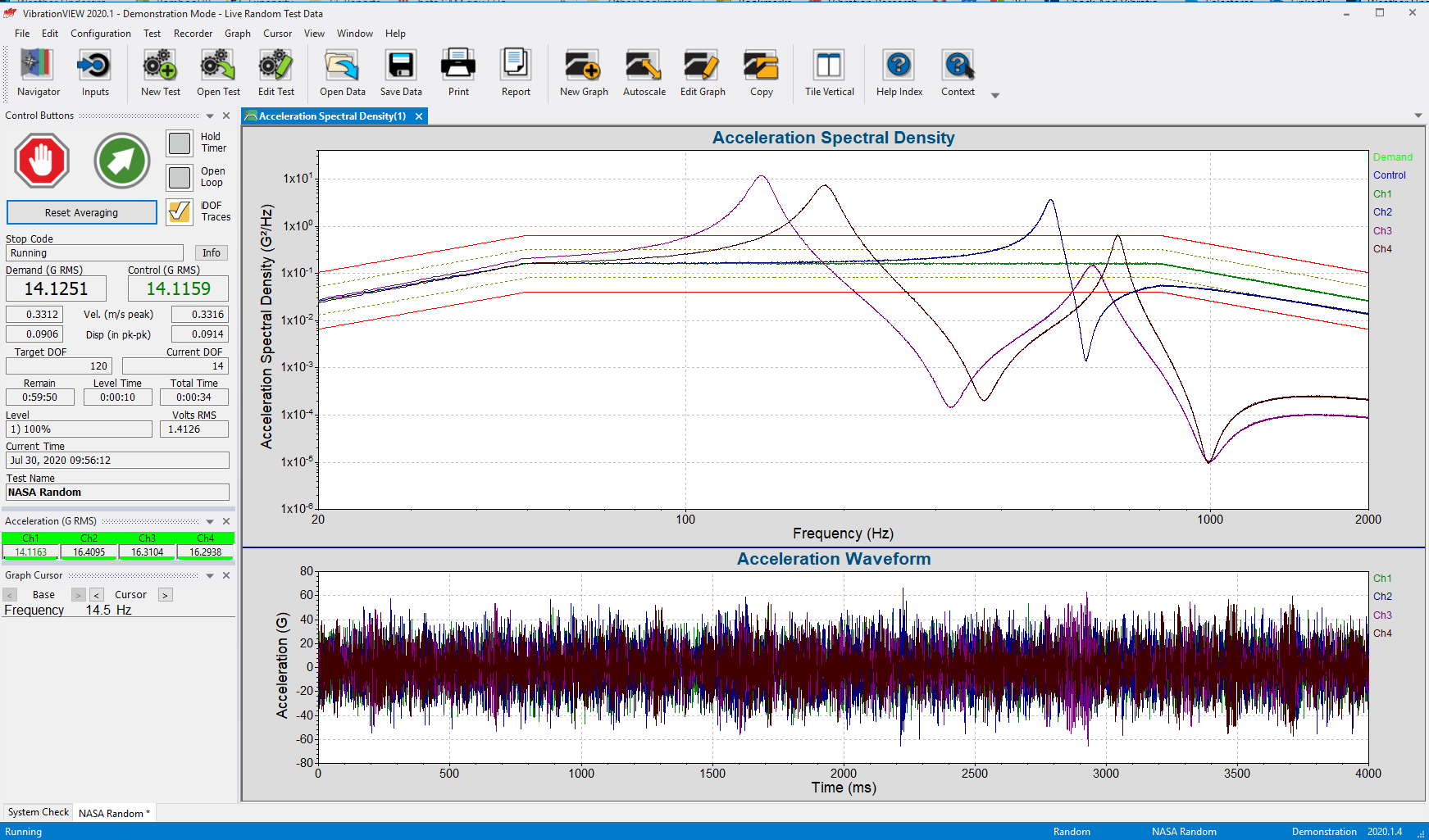Create a New Test
The image size is (1429, 840).
(160, 72)
